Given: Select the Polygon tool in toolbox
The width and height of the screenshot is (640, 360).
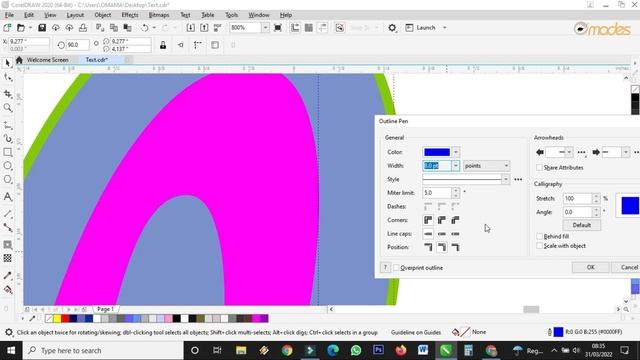Looking at the screenshot, I should pyautogui.click(x=7, y=179).
